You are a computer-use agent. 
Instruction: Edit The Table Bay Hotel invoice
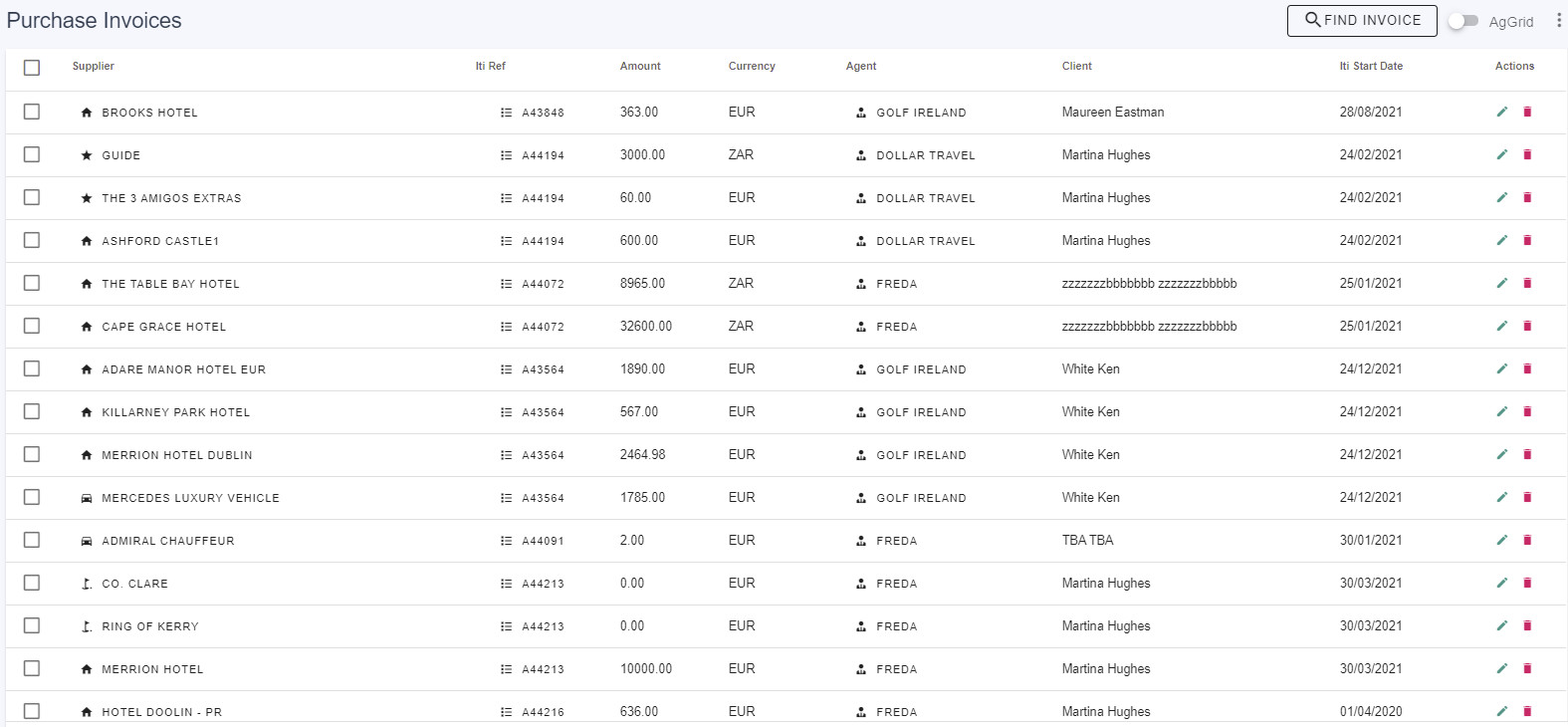pos(1502,283)
